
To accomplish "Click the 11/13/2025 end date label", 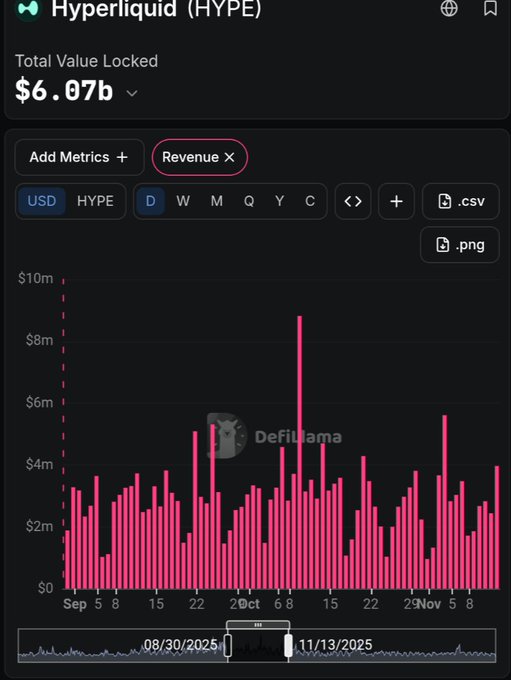I will click(335, 644).
